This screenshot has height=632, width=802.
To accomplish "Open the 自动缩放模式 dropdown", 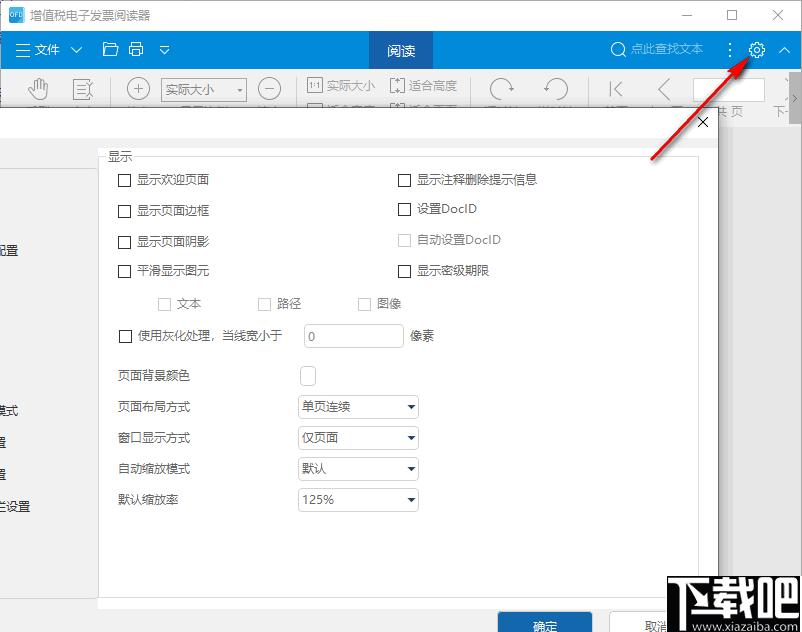I will point(358,469).
